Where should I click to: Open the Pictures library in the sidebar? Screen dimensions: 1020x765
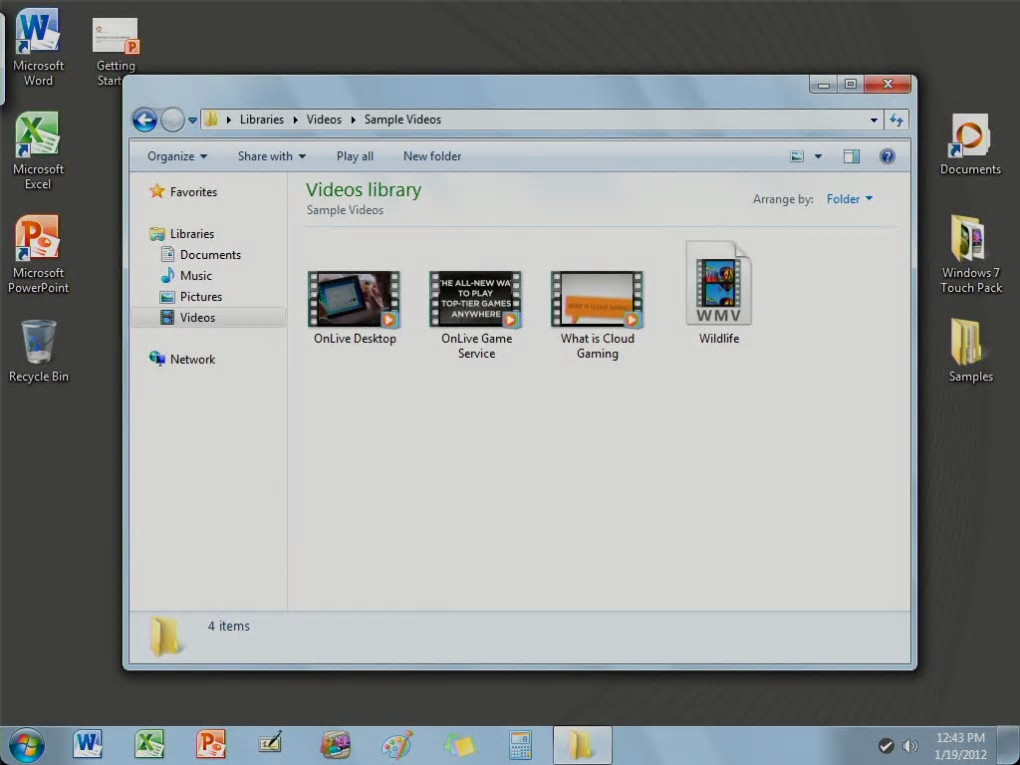tap(201, 297)
